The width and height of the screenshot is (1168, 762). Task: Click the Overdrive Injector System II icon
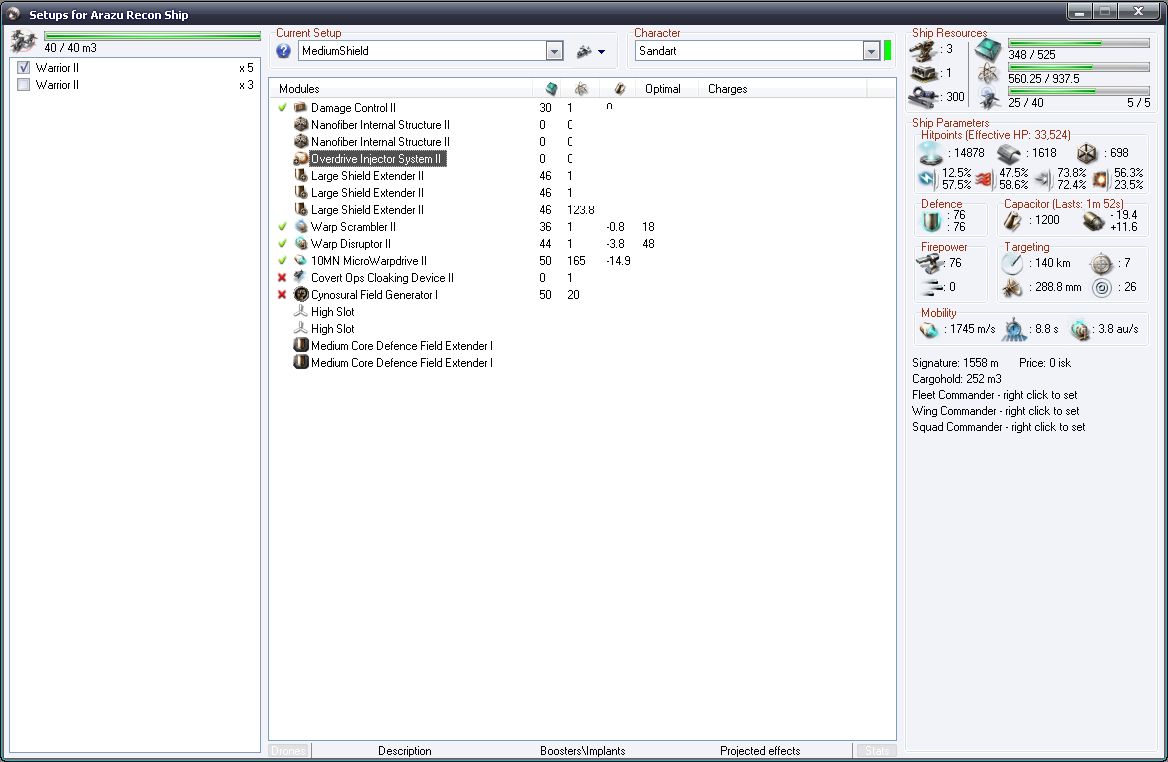[300, 159]
